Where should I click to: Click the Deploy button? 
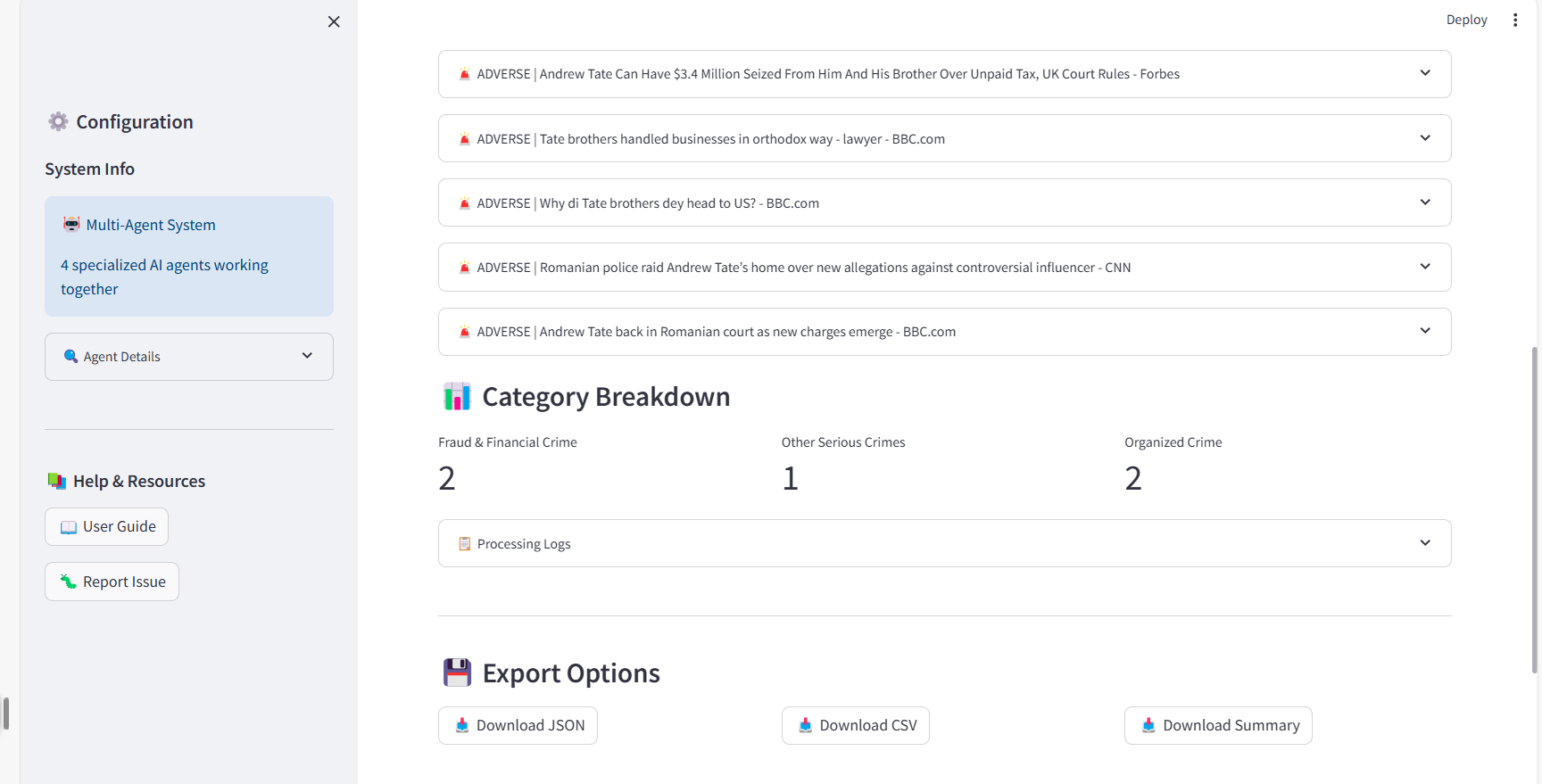click(x=1466, y=20)
